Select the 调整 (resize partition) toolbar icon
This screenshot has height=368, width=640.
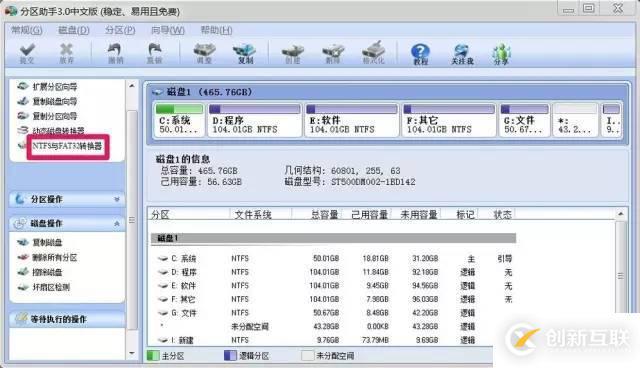204,53
